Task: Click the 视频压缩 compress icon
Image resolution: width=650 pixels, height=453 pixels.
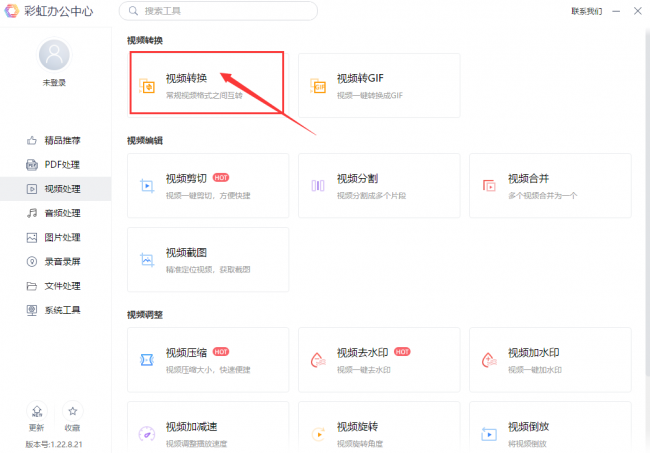Action: pos(147,360)
